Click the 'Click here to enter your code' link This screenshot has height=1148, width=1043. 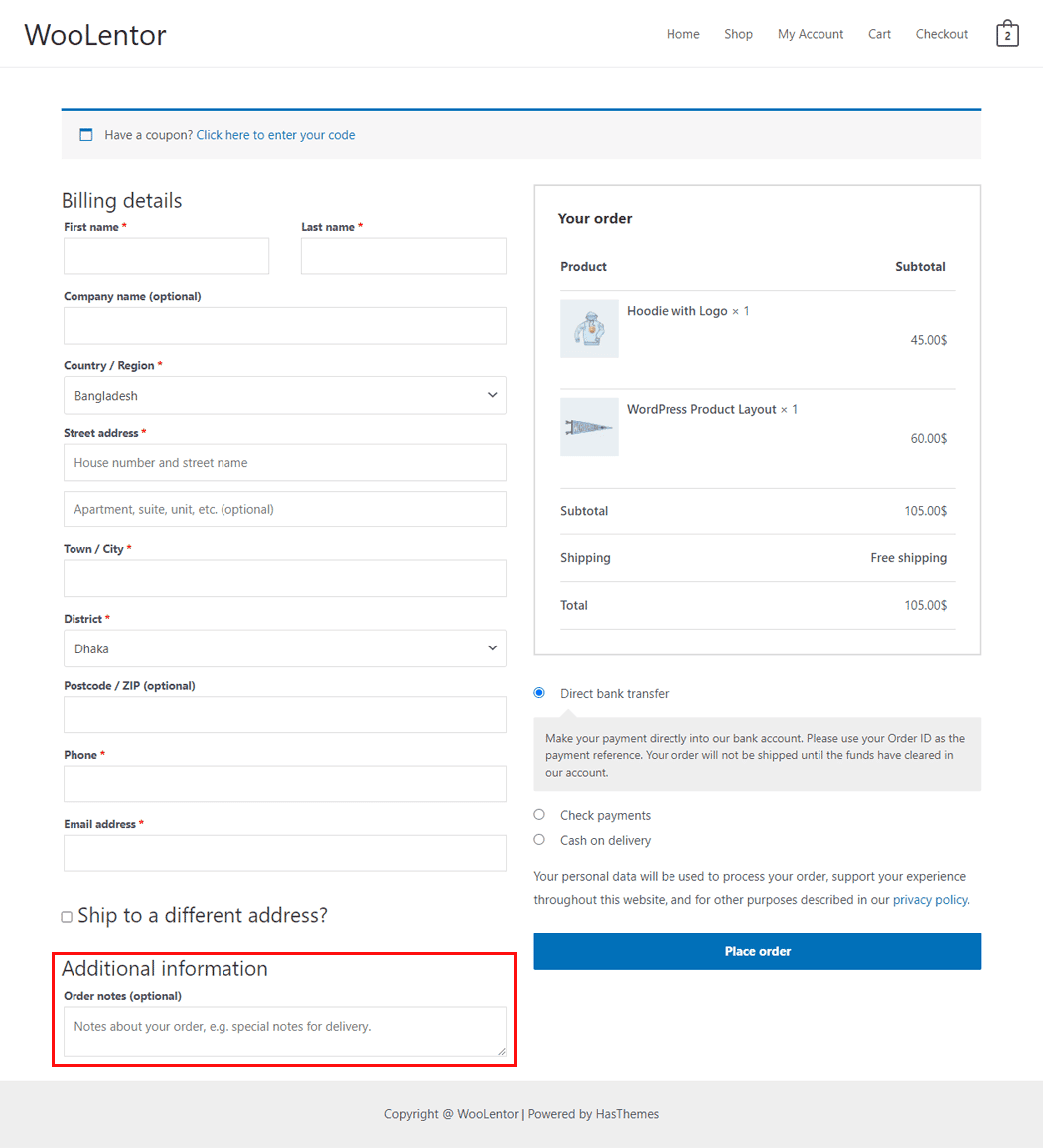(x=275, y=135)
